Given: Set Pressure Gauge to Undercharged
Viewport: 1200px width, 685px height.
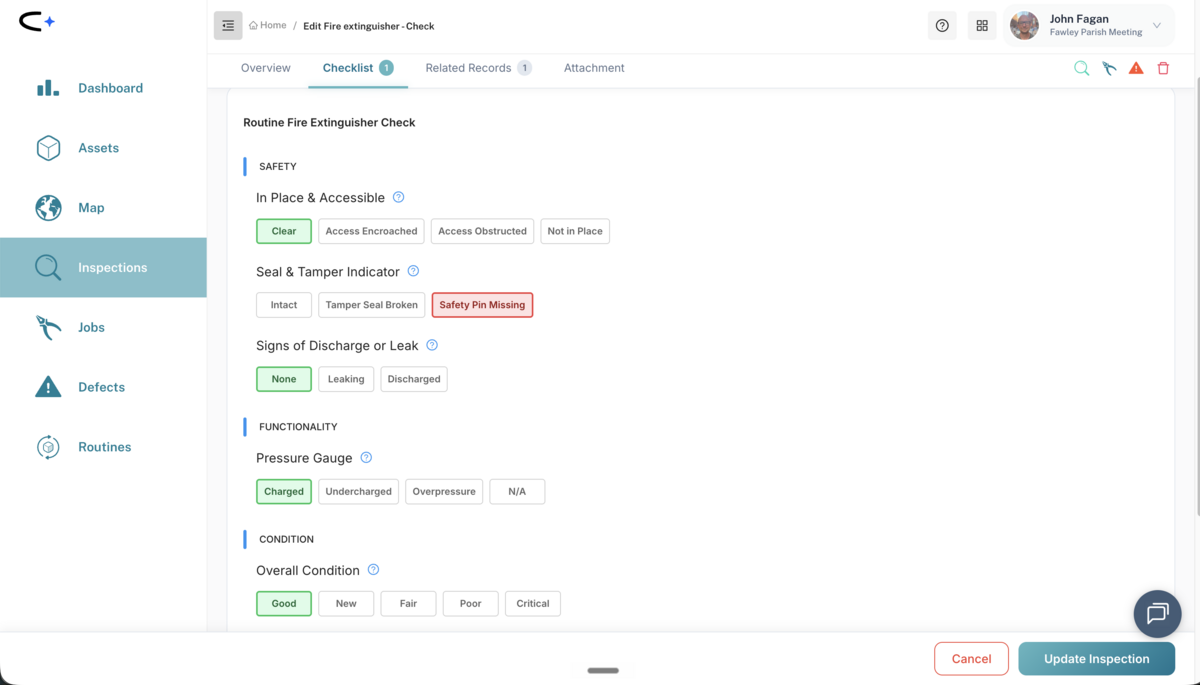Looking at the screenshot, I should tap(358, 492).
